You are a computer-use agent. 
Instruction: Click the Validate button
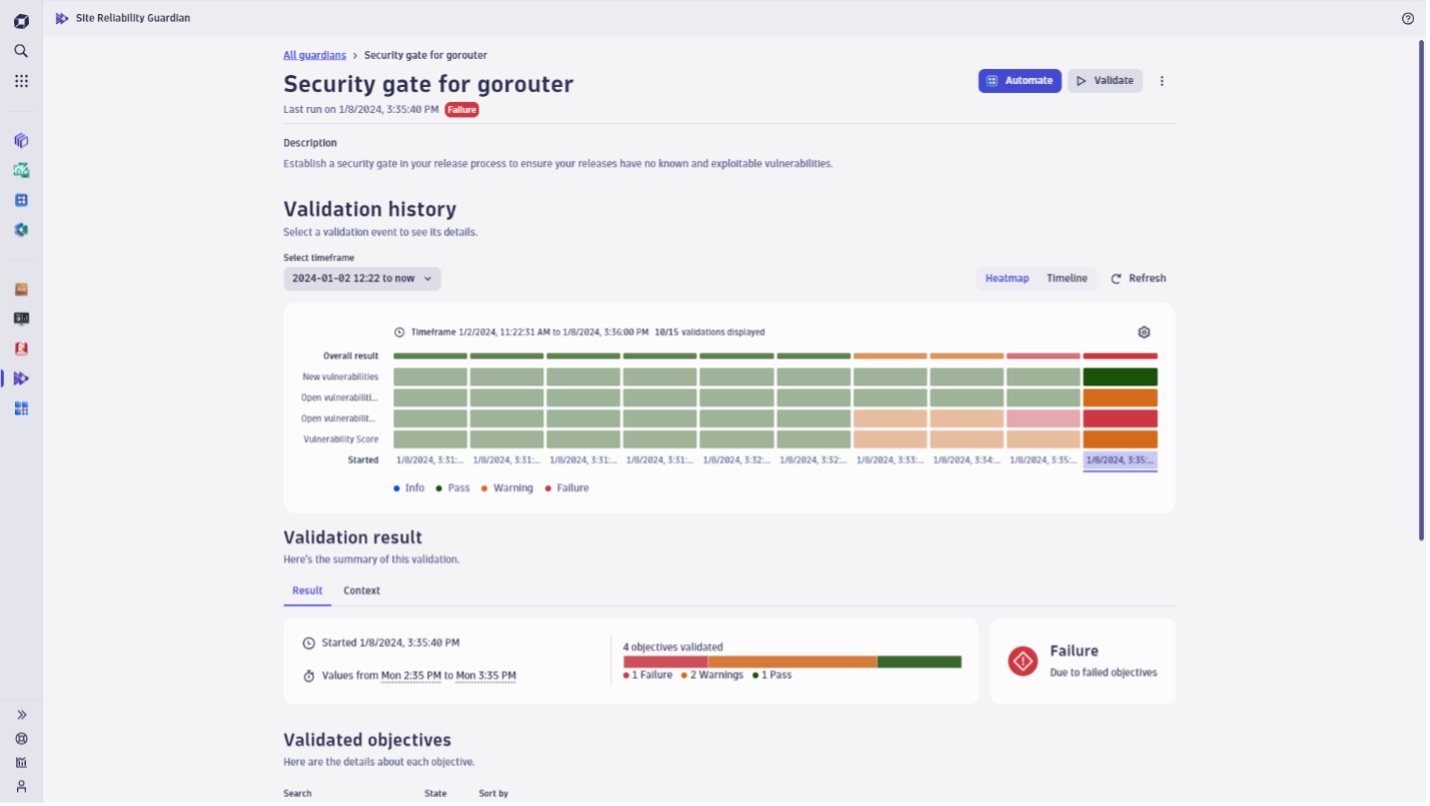pos(1104,81)
